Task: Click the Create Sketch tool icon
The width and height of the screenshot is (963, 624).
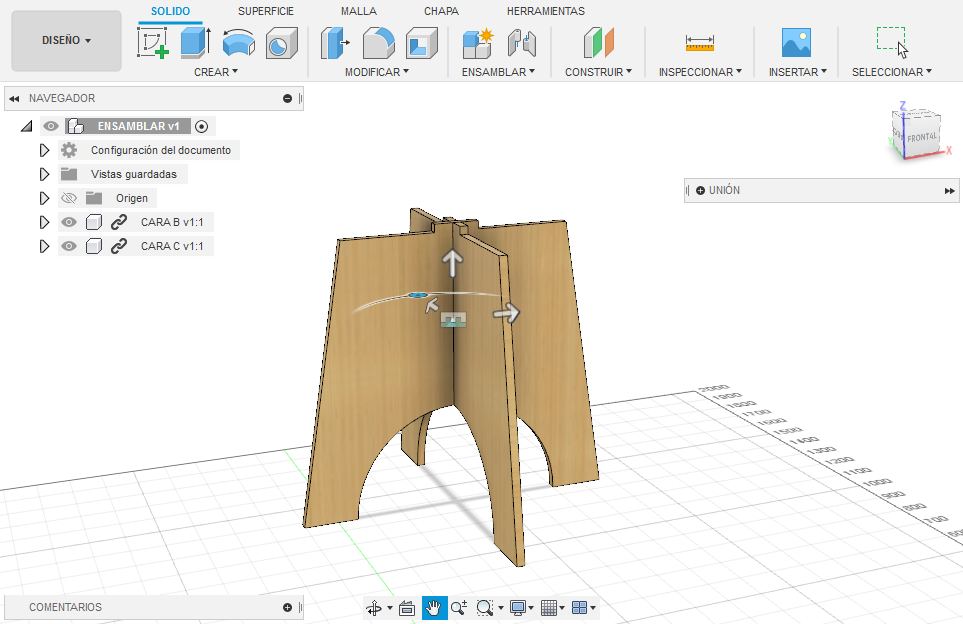Action: pos(153,43)
